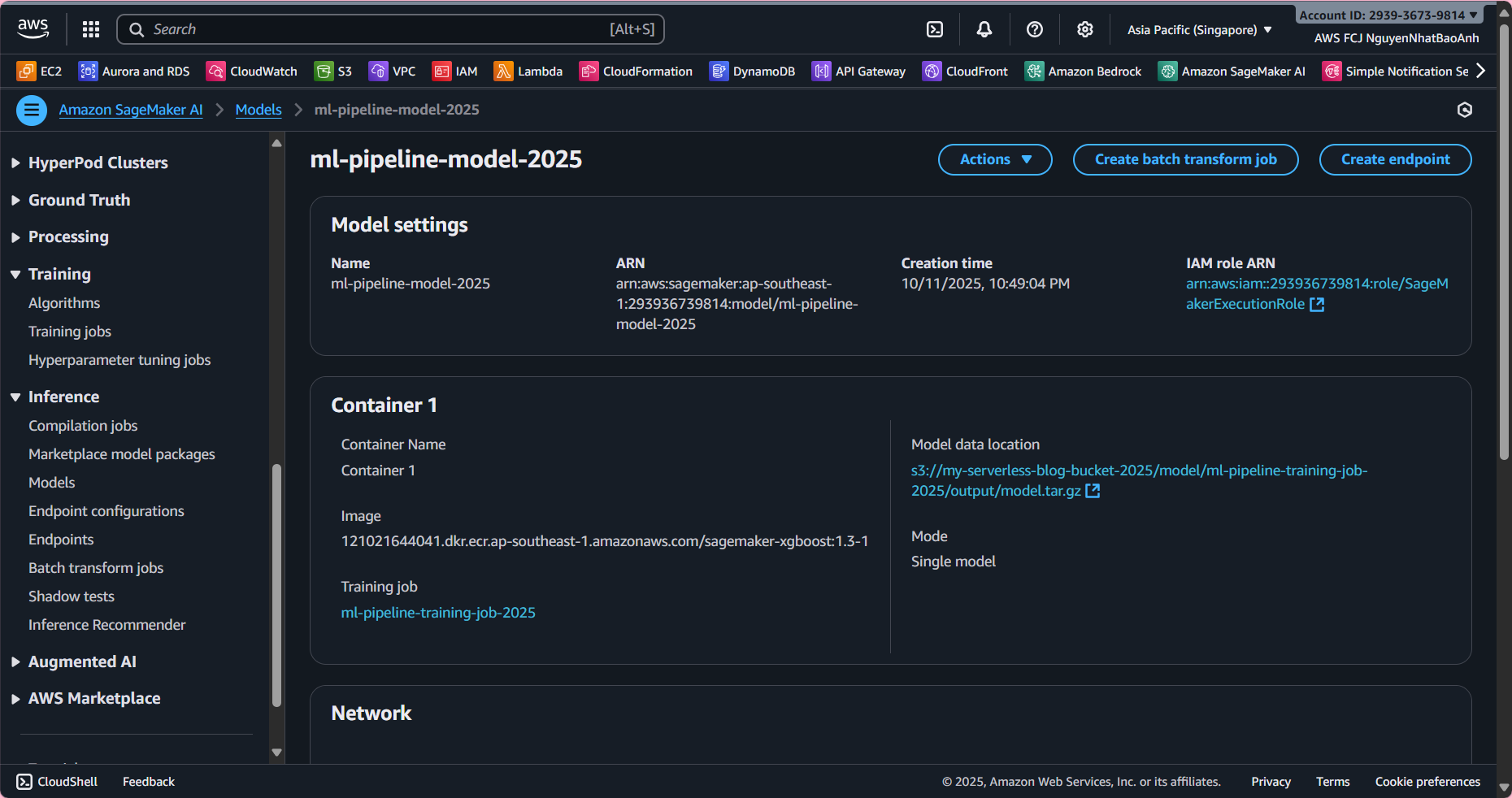Open IAM shortcut in favorites bar
This screenshot has width=1512, height=798.
(x=455, y=72)
